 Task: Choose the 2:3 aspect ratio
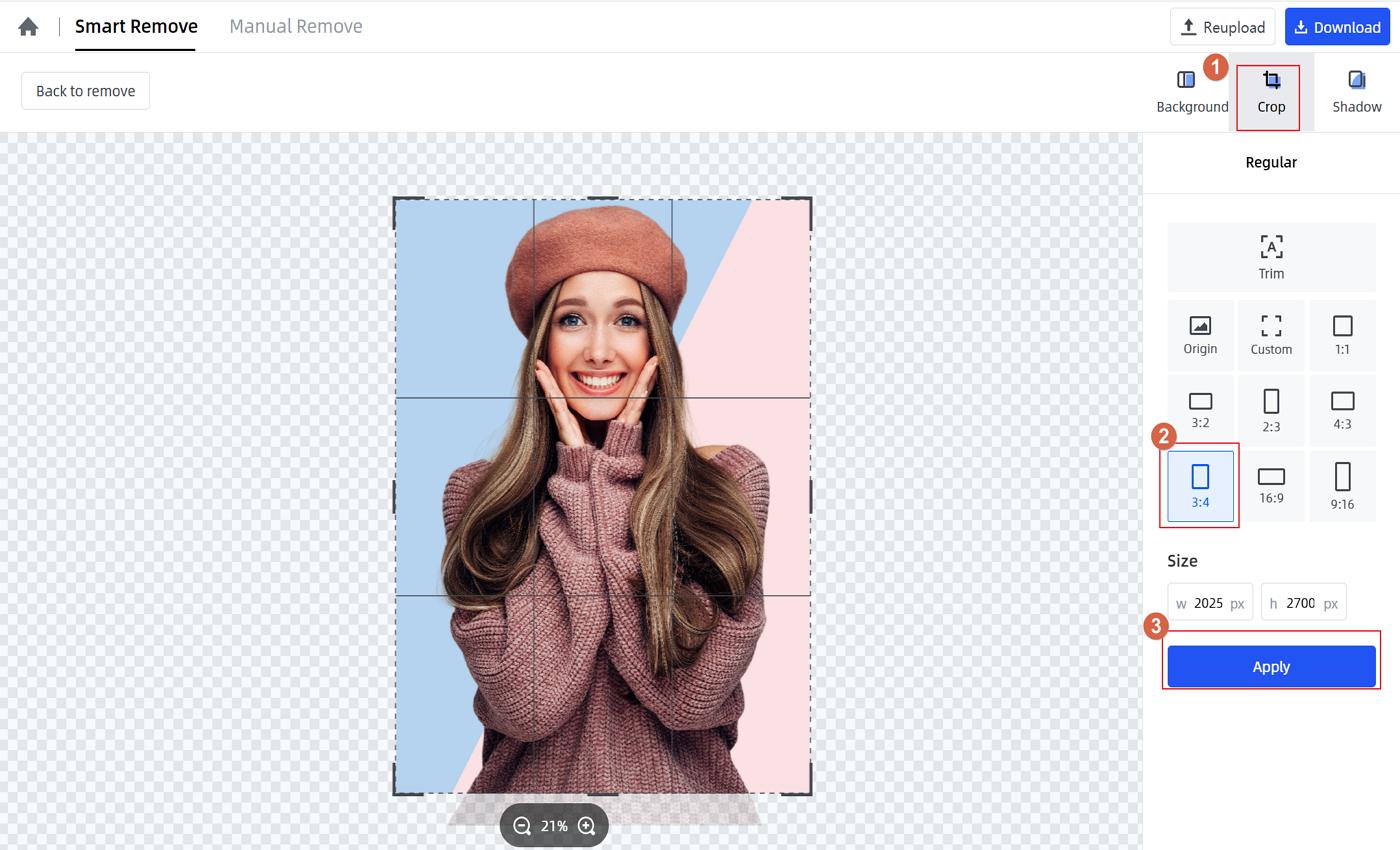click(x=1271, y=410)
